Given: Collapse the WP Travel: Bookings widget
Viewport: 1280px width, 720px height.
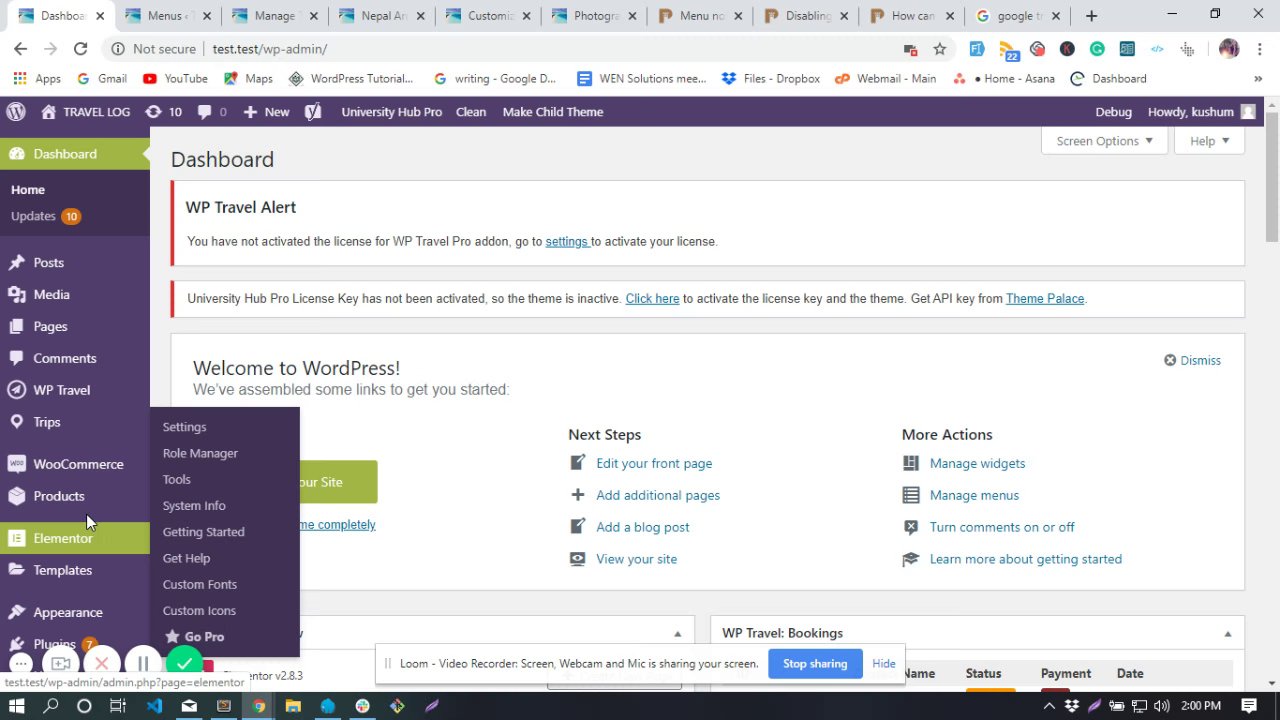Looking at the screenshot, I should [x=1227, y=633].
